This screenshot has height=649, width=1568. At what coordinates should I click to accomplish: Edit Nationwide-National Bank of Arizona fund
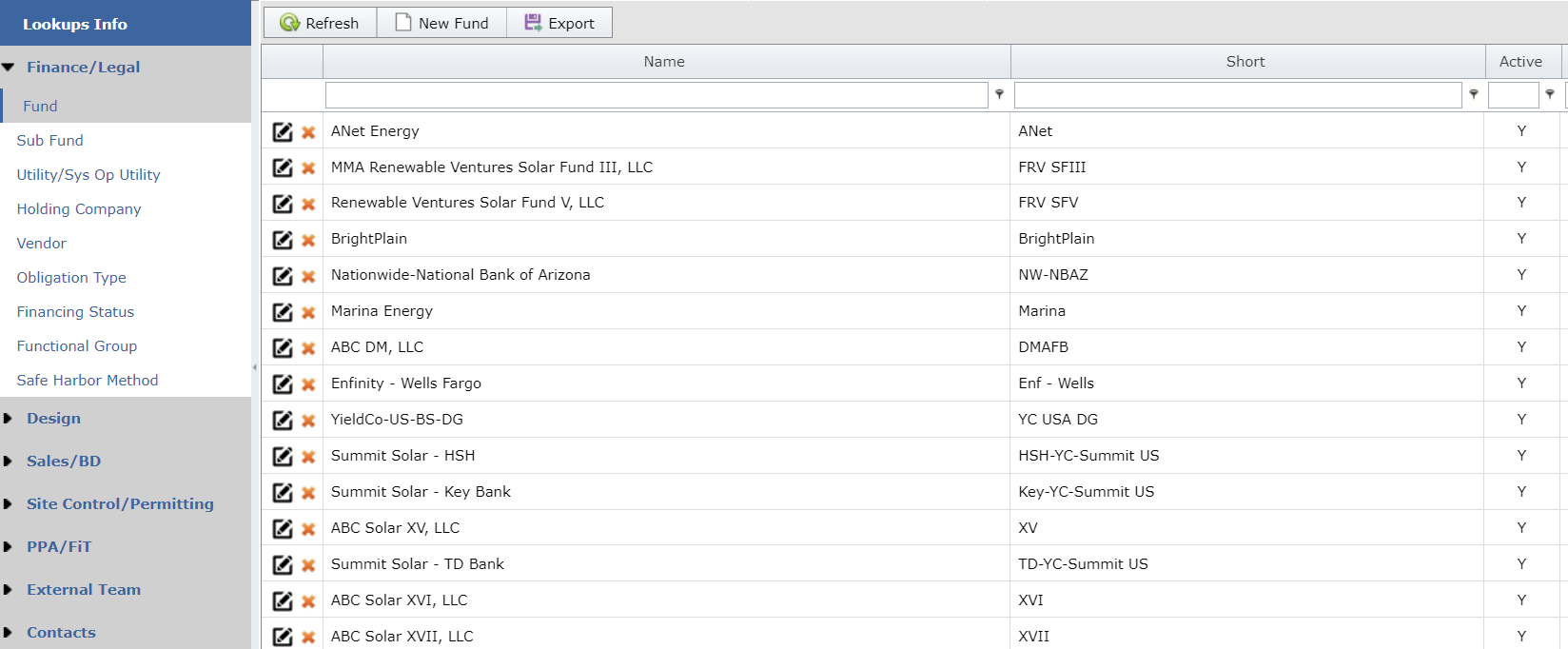tap(283, 276)
